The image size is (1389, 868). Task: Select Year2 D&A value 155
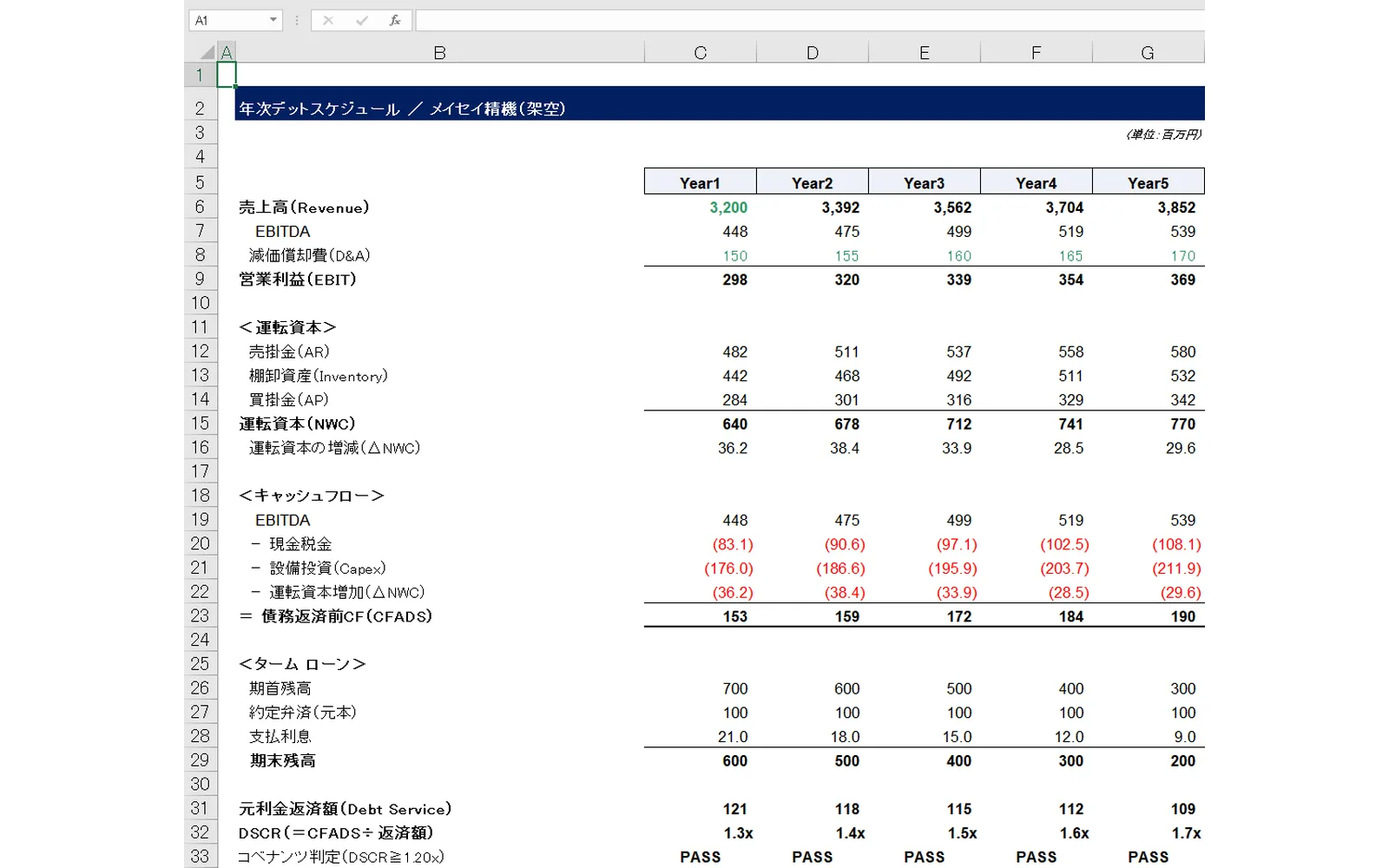point(846,256)
